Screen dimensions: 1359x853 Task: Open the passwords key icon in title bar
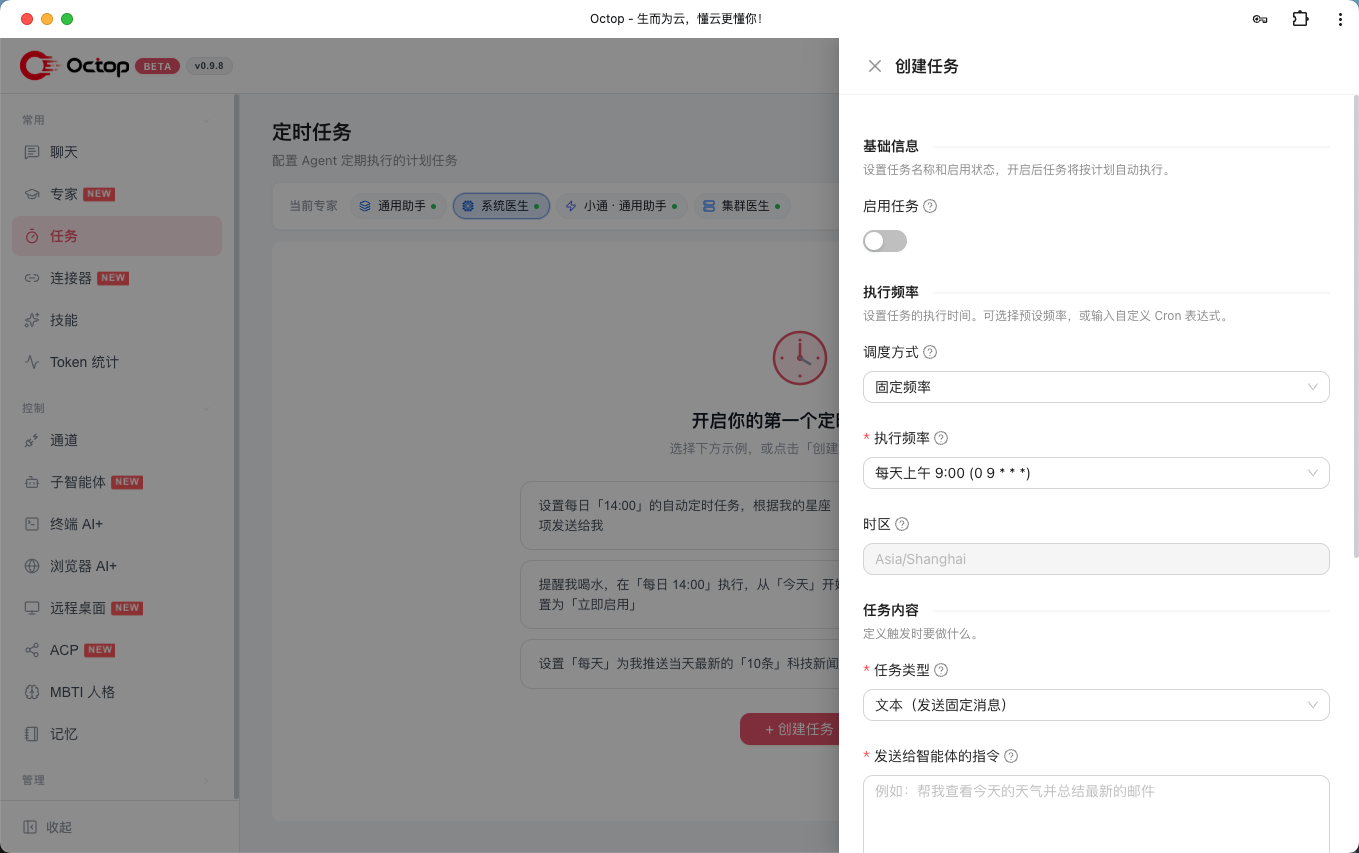coord(1260,19)
